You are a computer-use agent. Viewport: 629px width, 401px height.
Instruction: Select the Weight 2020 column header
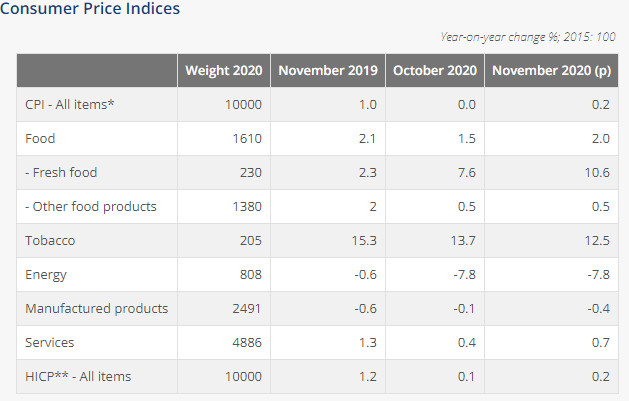(224, 70)
